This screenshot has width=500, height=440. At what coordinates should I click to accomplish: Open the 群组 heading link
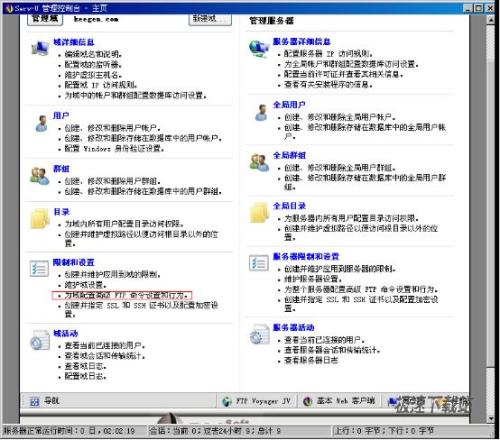[x=61, y=169]
